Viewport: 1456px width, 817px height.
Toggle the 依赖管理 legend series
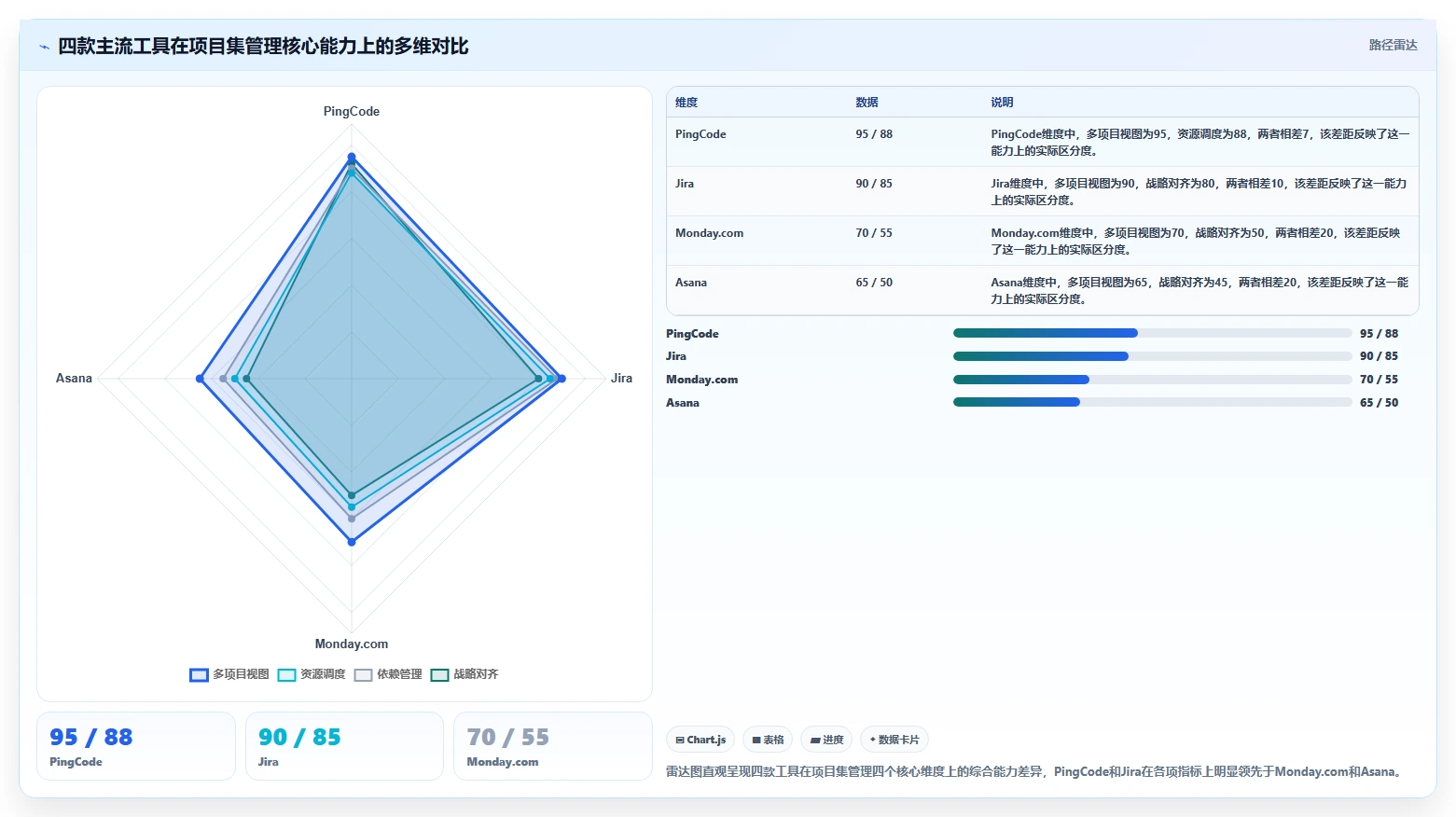tap(388, 674)
